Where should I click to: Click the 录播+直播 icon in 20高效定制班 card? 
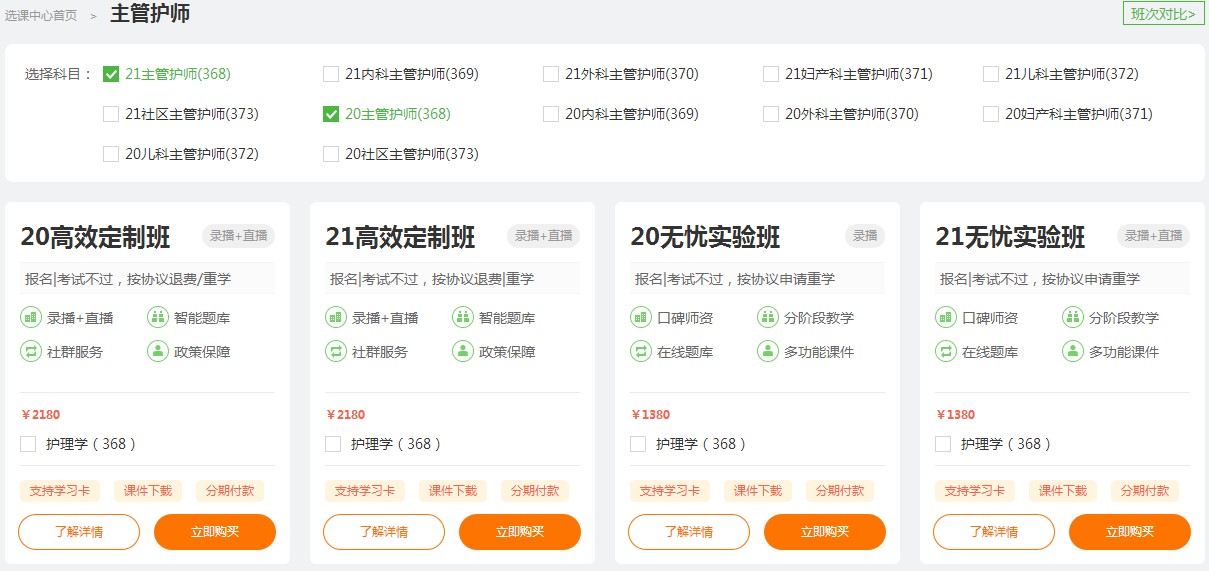click(x=31, y=318)
